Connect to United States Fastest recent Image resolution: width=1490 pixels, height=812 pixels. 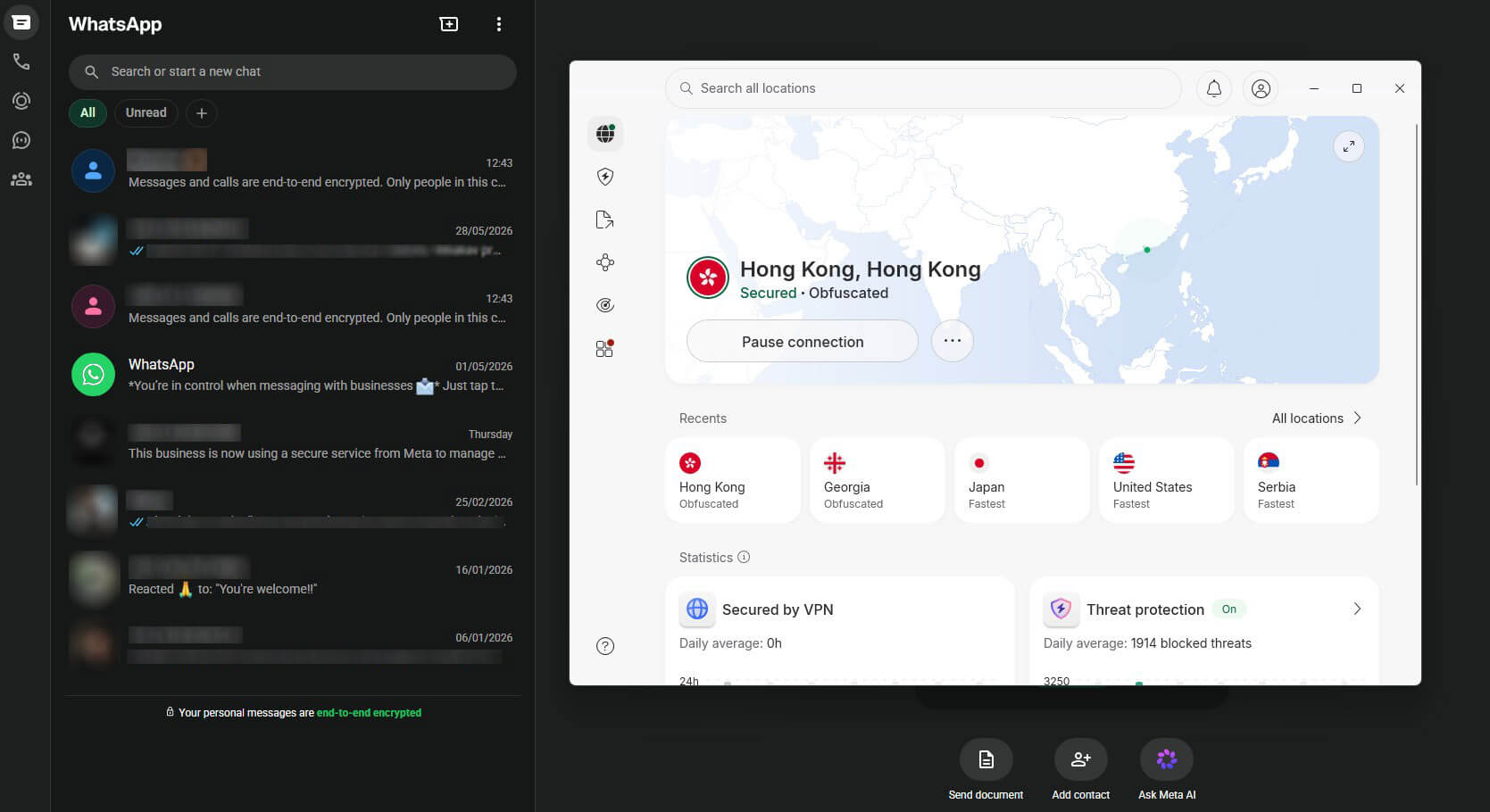click(x=1167, y=480)
